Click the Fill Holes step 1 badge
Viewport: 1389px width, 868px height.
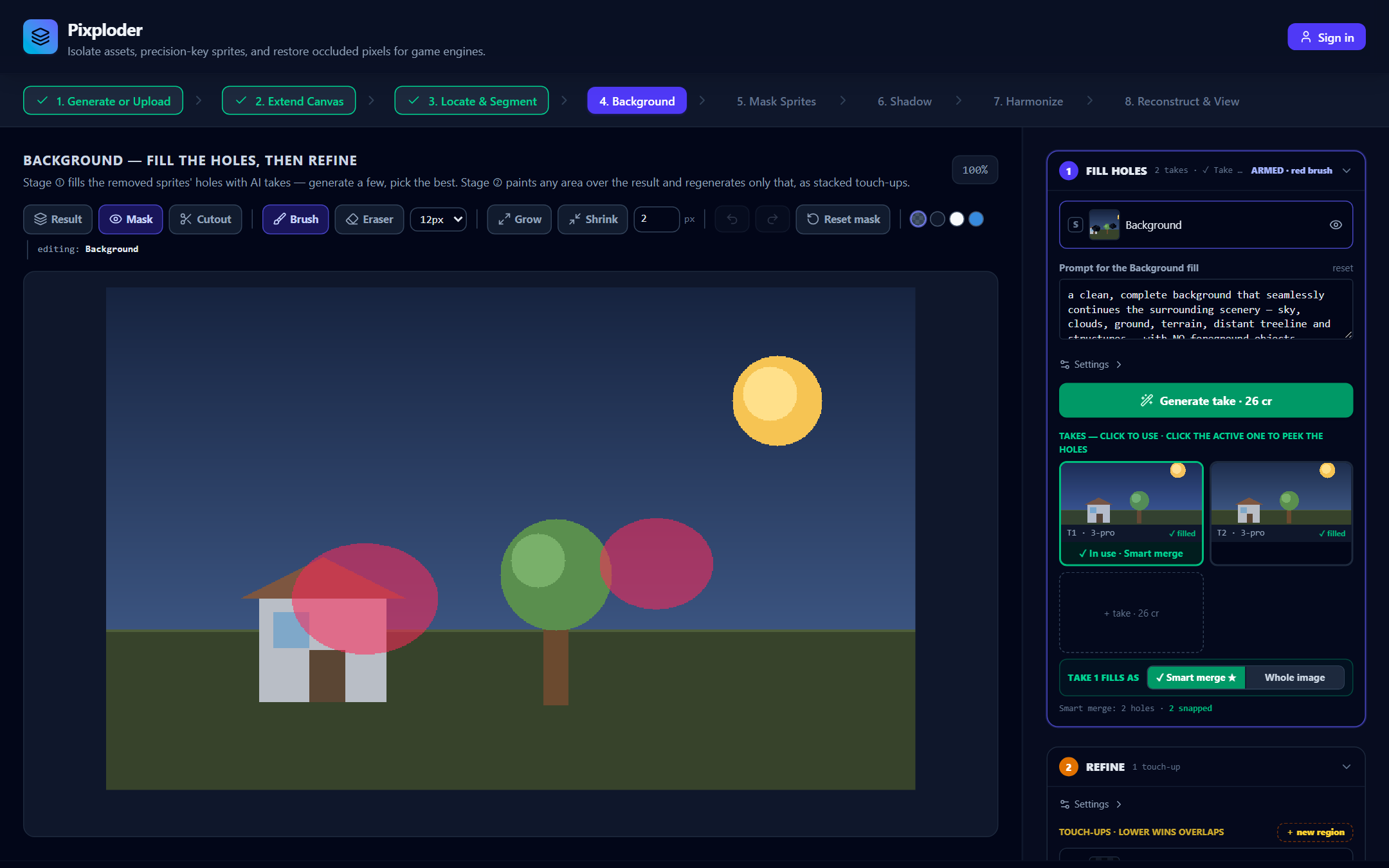(x=1068, y=170)
